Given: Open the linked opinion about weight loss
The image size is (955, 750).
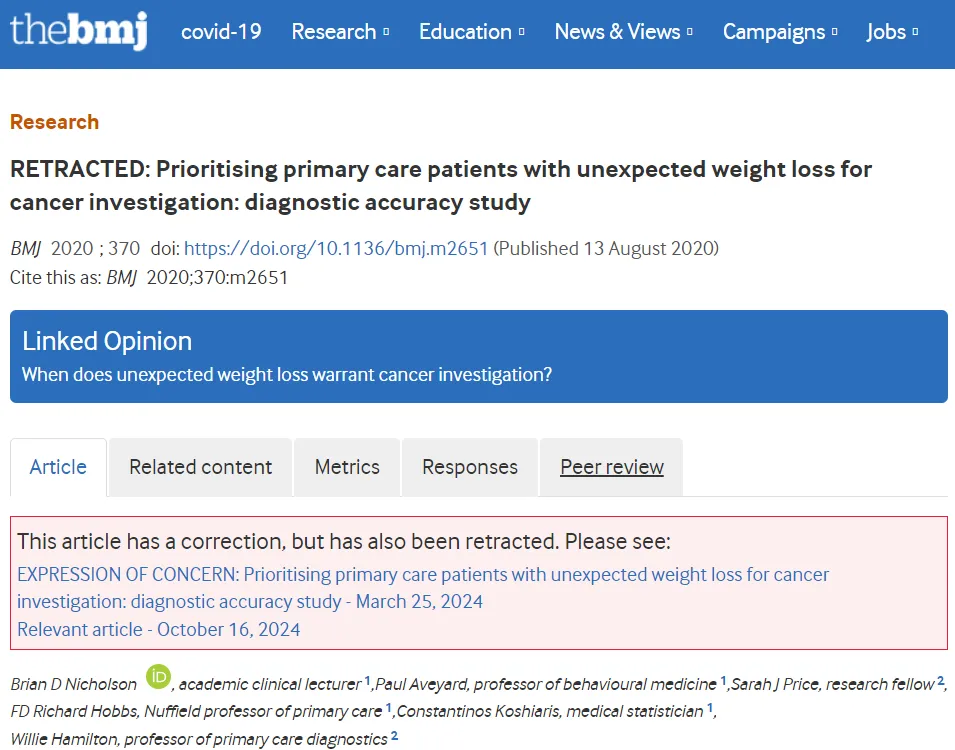Looking at the screenshot, I should (x=287, y=375).
